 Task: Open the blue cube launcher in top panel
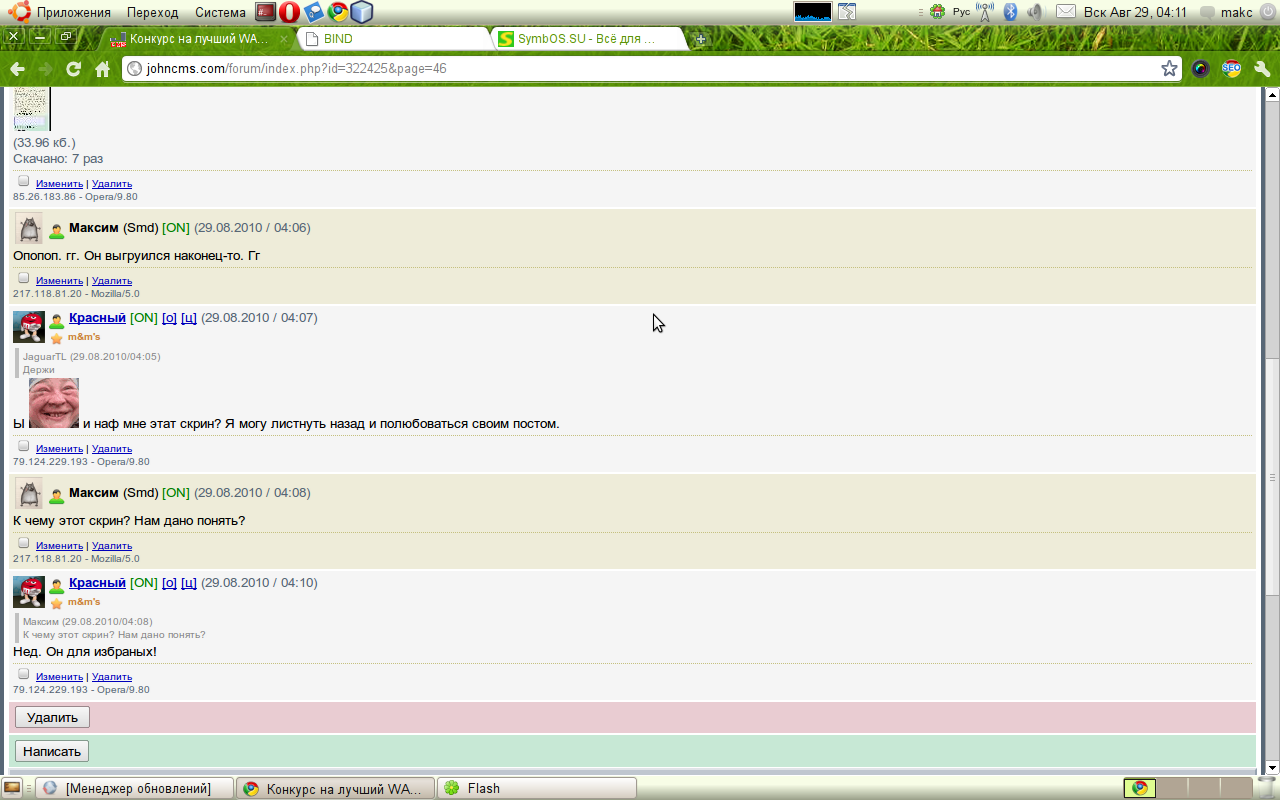[361, 12]
